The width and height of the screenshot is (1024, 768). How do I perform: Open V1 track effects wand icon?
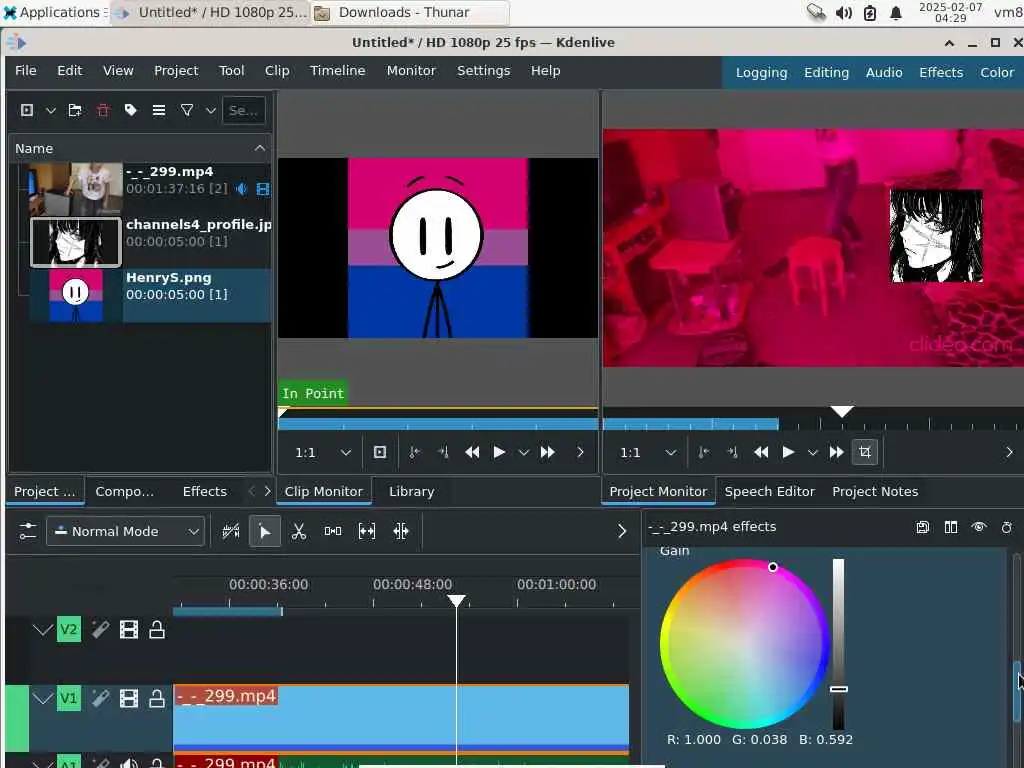coord(100,698)
